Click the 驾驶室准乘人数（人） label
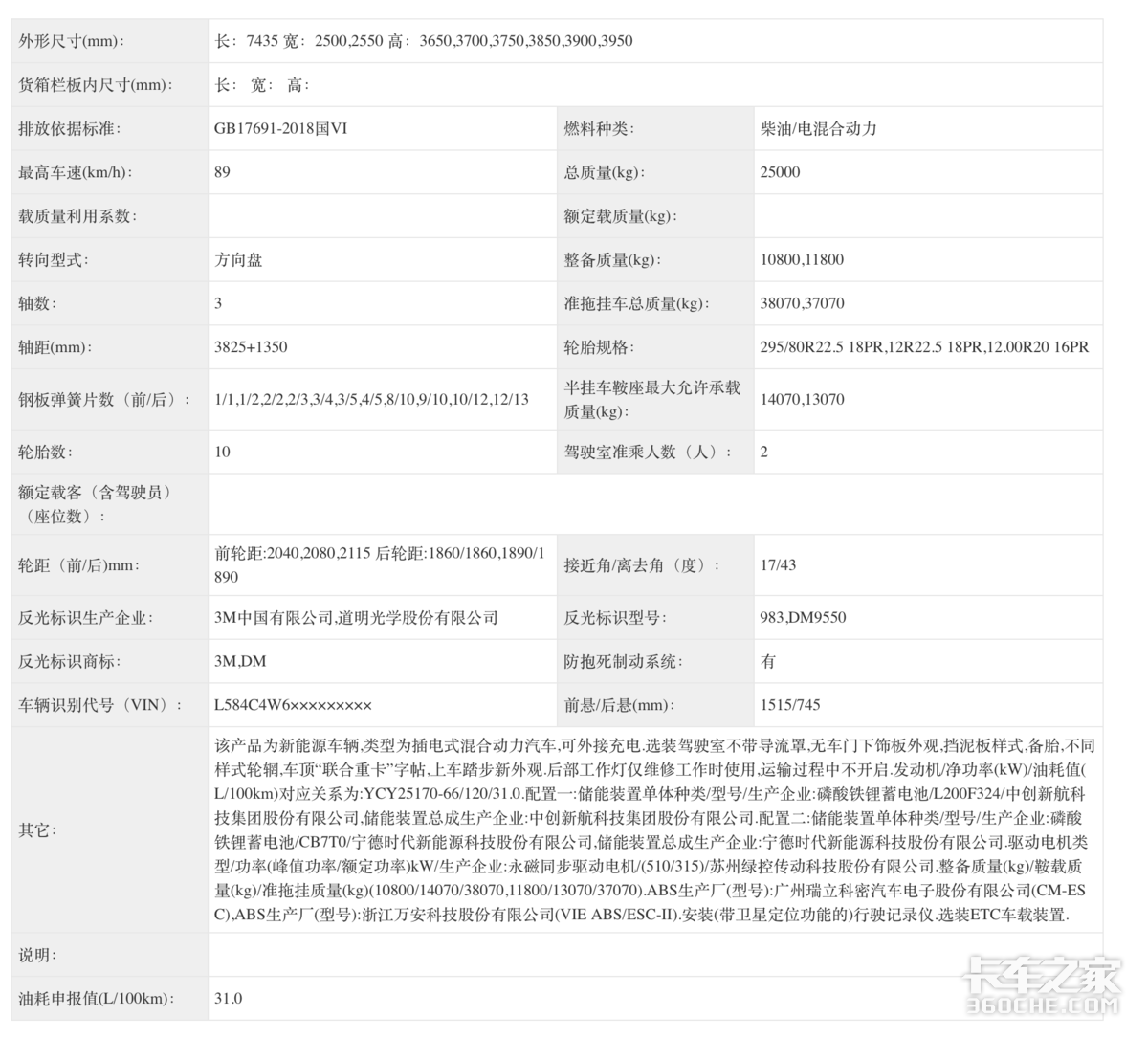The image size is (1148, 1038). (648, 452)
